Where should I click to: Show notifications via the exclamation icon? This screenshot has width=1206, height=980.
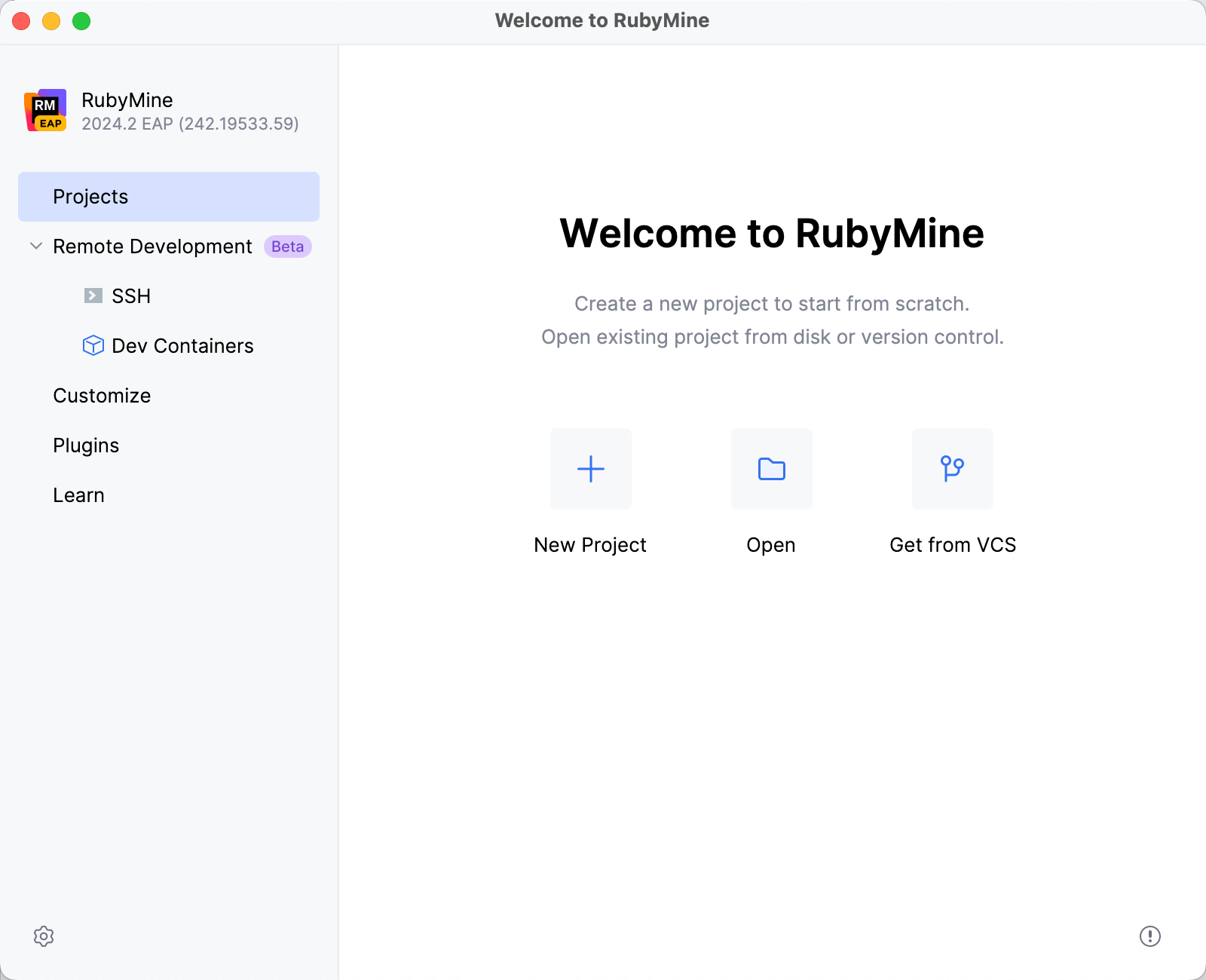(1150, 936)
